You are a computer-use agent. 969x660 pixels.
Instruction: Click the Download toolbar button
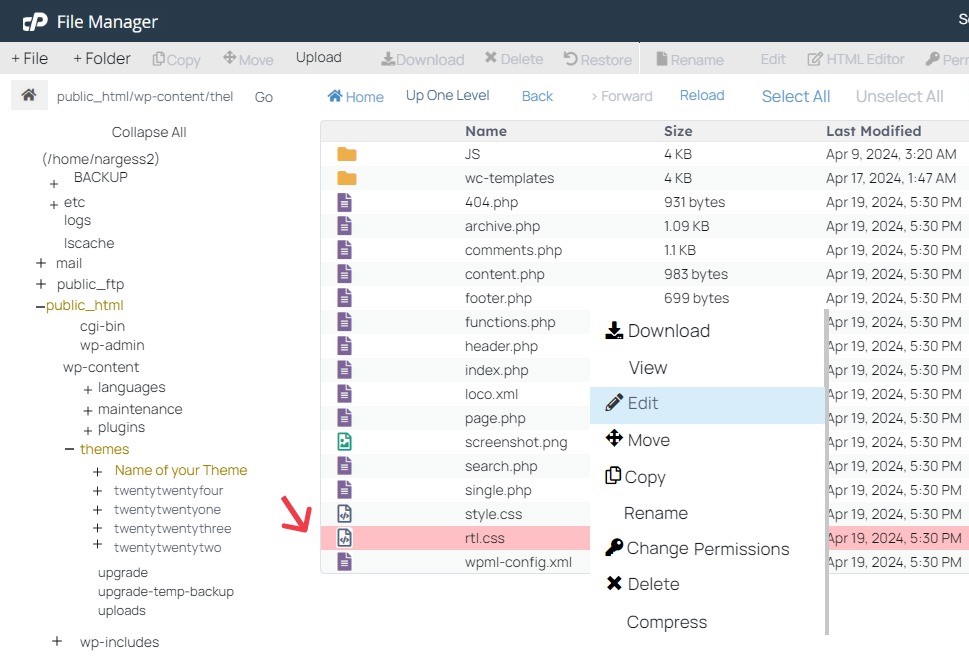click(422, 59)
